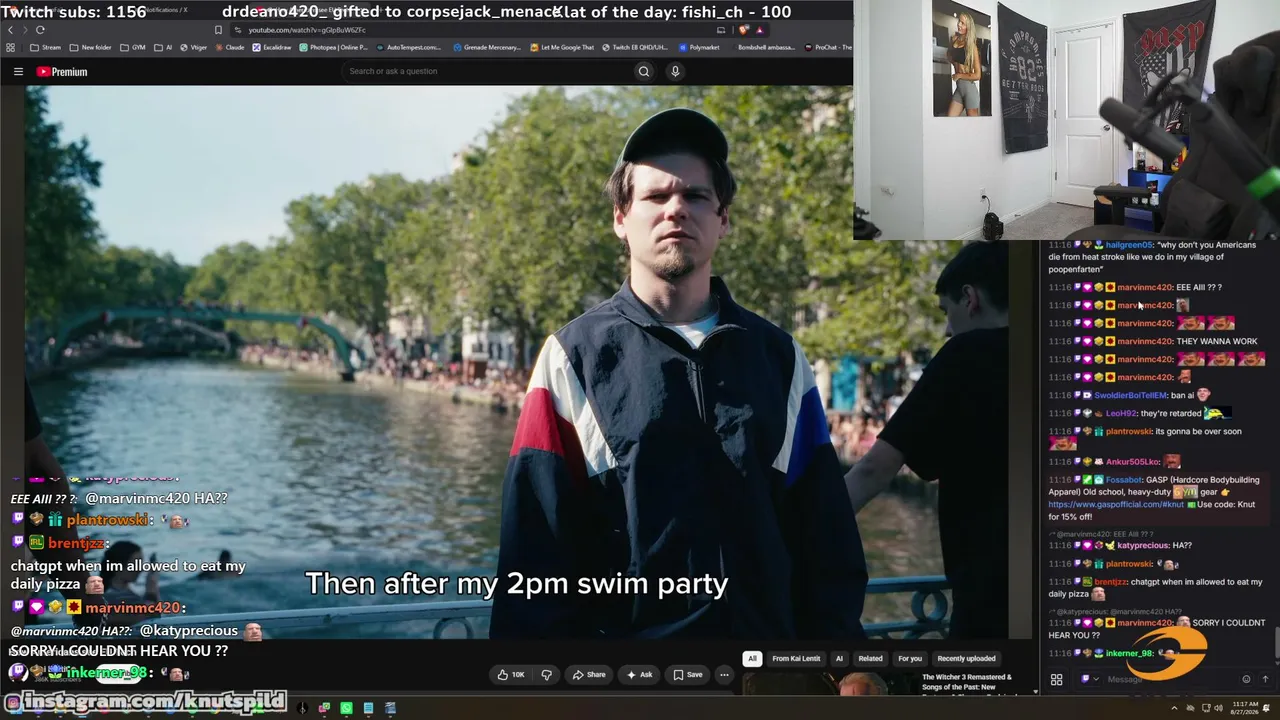Select the 'For you' filter chip
This screenshot has width=1280, height=720.
point(910,659)
